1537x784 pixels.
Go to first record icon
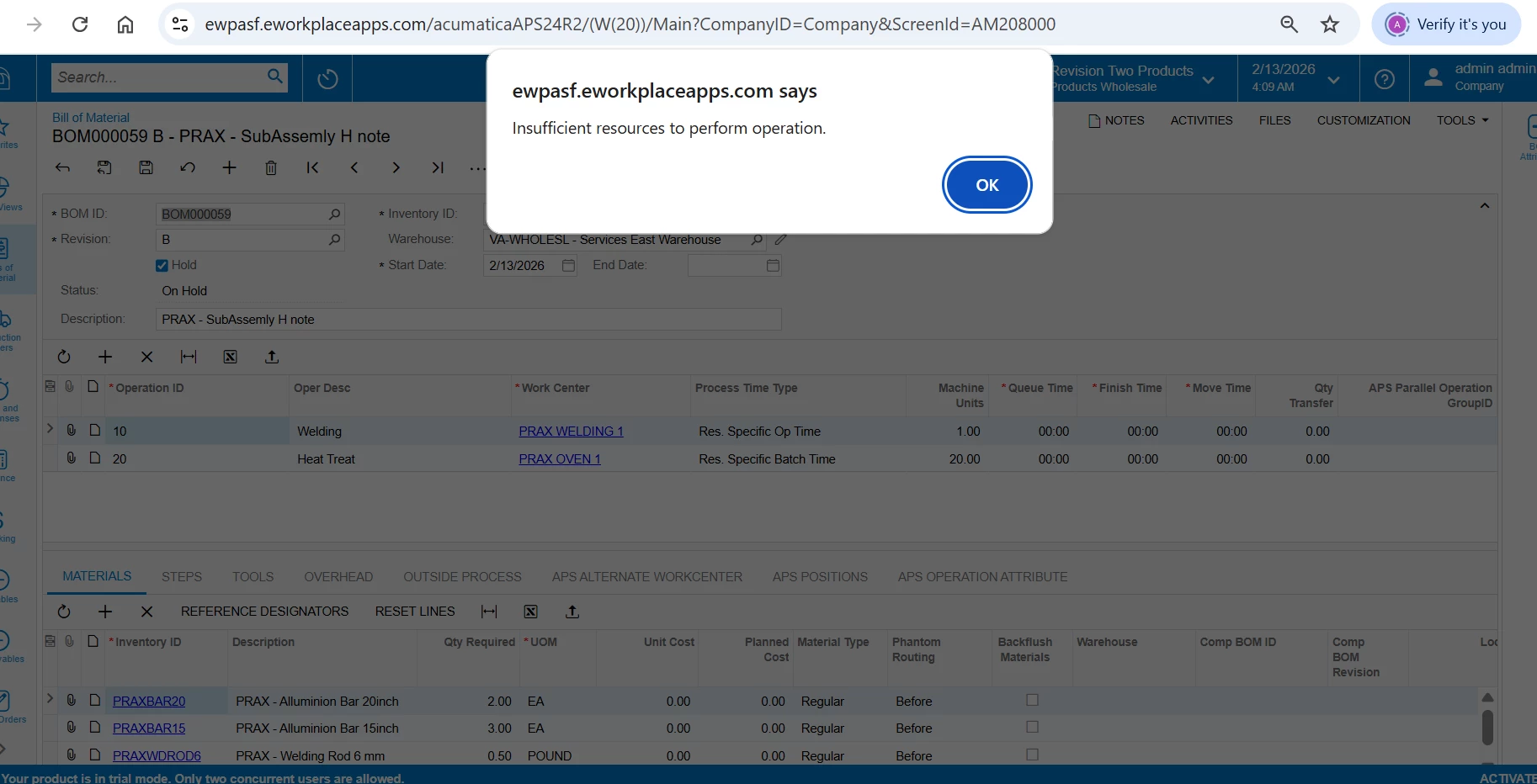312,167
